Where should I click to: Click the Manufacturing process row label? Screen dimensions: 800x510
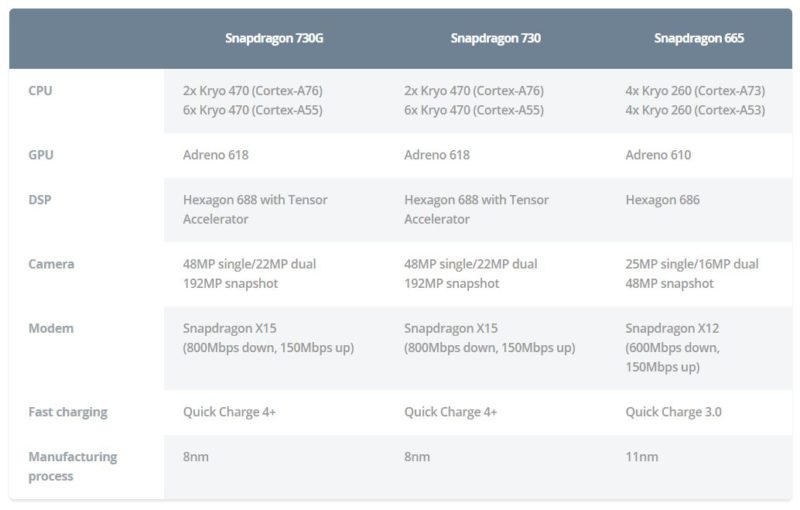(x=72, y=466)
